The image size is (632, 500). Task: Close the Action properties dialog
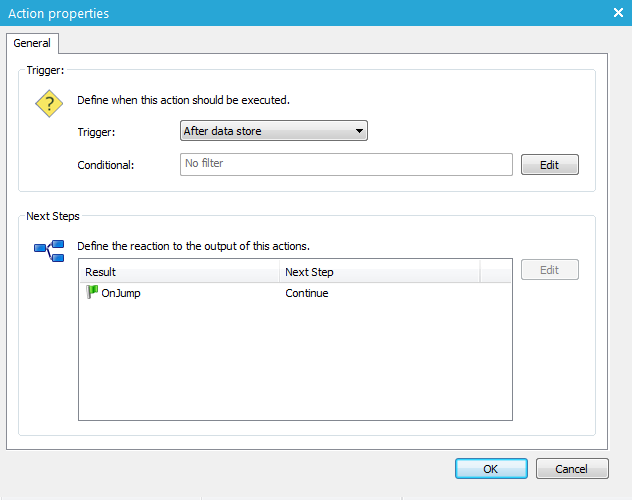pos(617,13)
